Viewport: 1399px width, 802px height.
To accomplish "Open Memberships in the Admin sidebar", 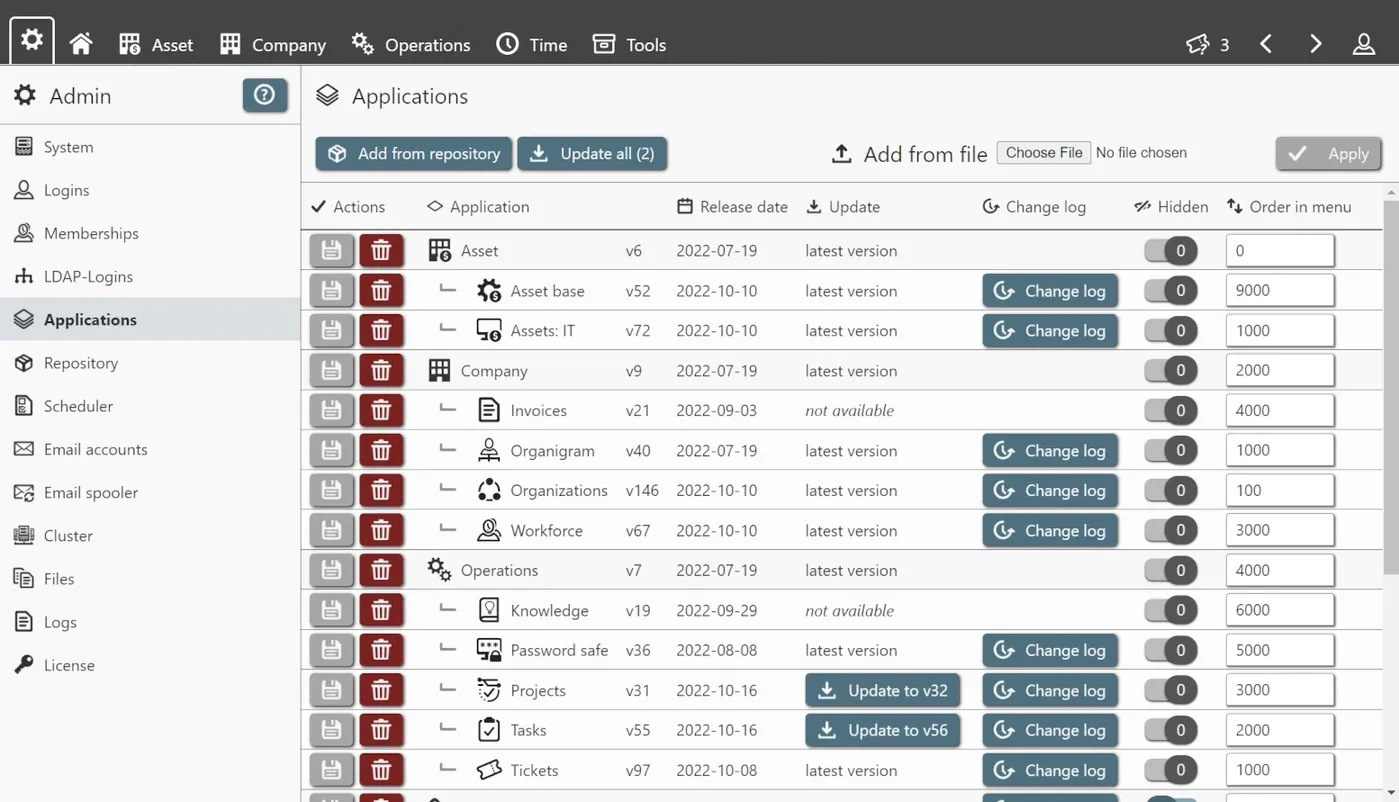I will click(150, 233).
